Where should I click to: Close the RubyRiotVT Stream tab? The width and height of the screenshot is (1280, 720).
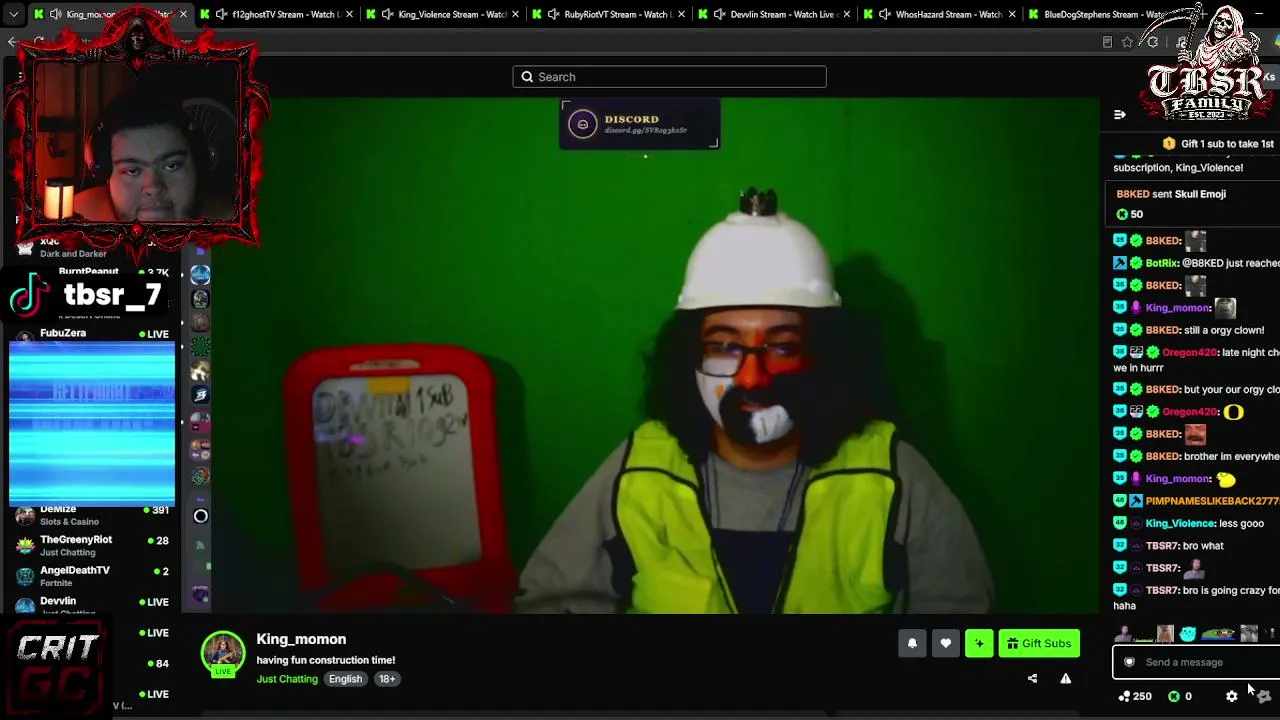pyautogui.click(x=681, y=14)
